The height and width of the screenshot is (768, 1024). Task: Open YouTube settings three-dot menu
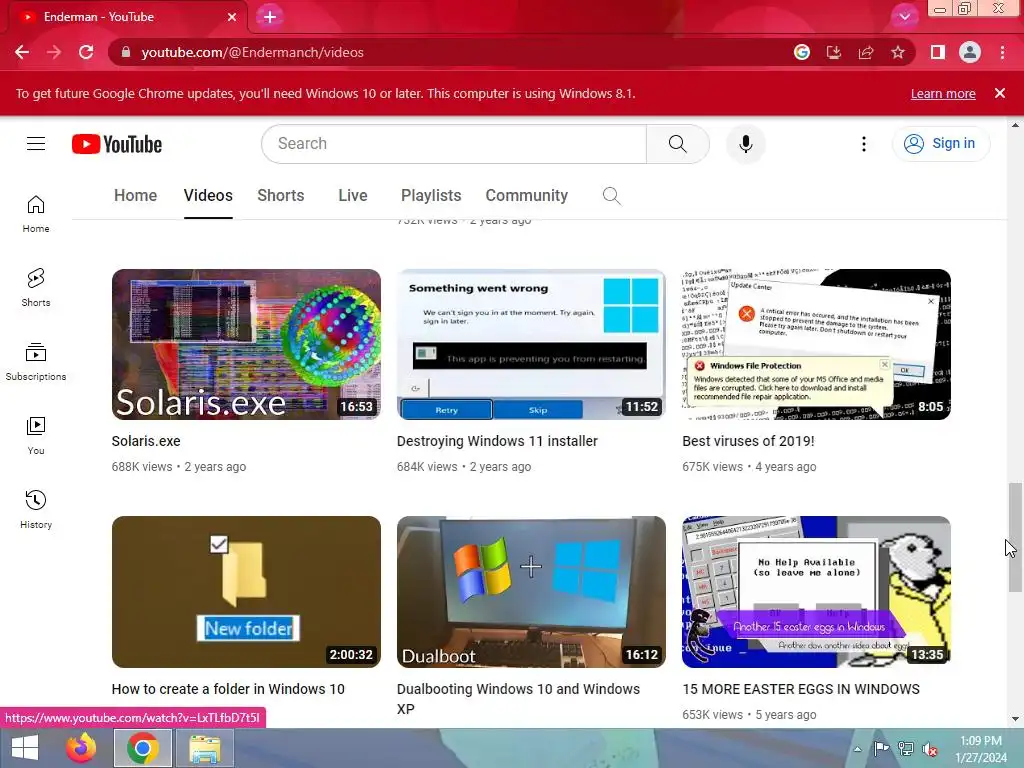tap(864, 144)
